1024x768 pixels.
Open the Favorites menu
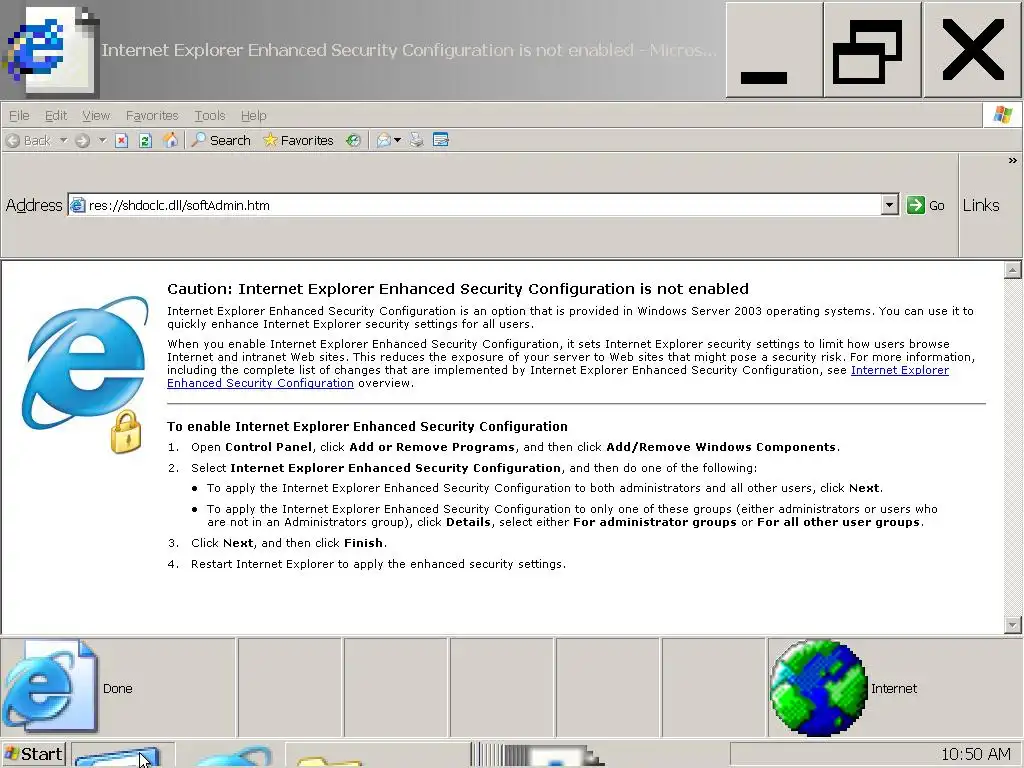click(x=152, y=116)
